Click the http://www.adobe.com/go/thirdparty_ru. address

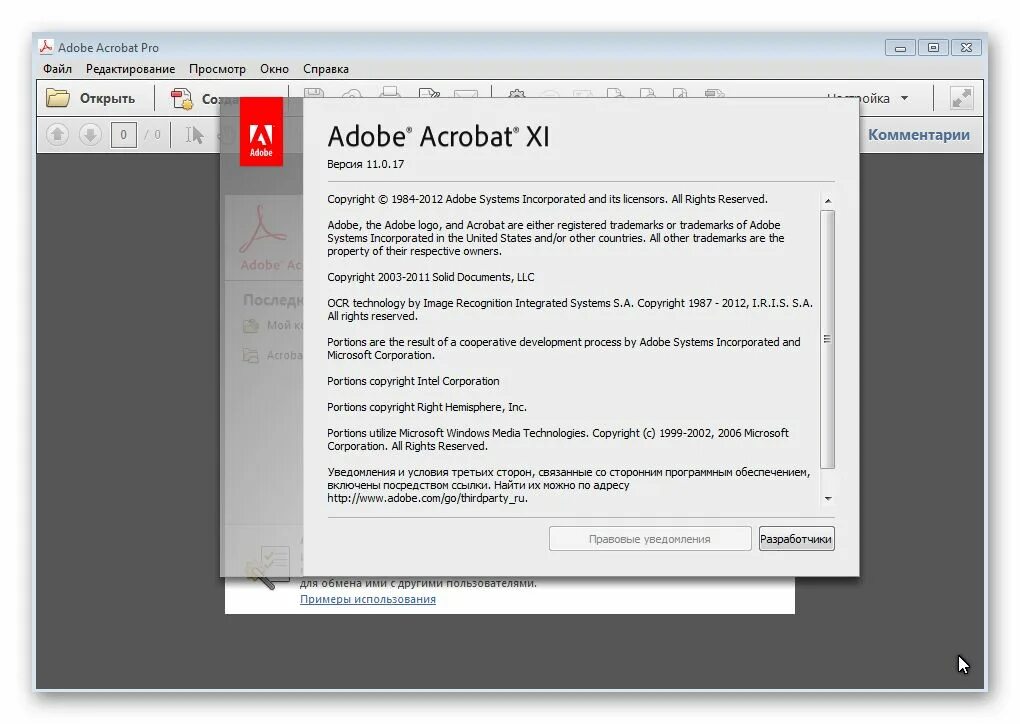point(427,498)
